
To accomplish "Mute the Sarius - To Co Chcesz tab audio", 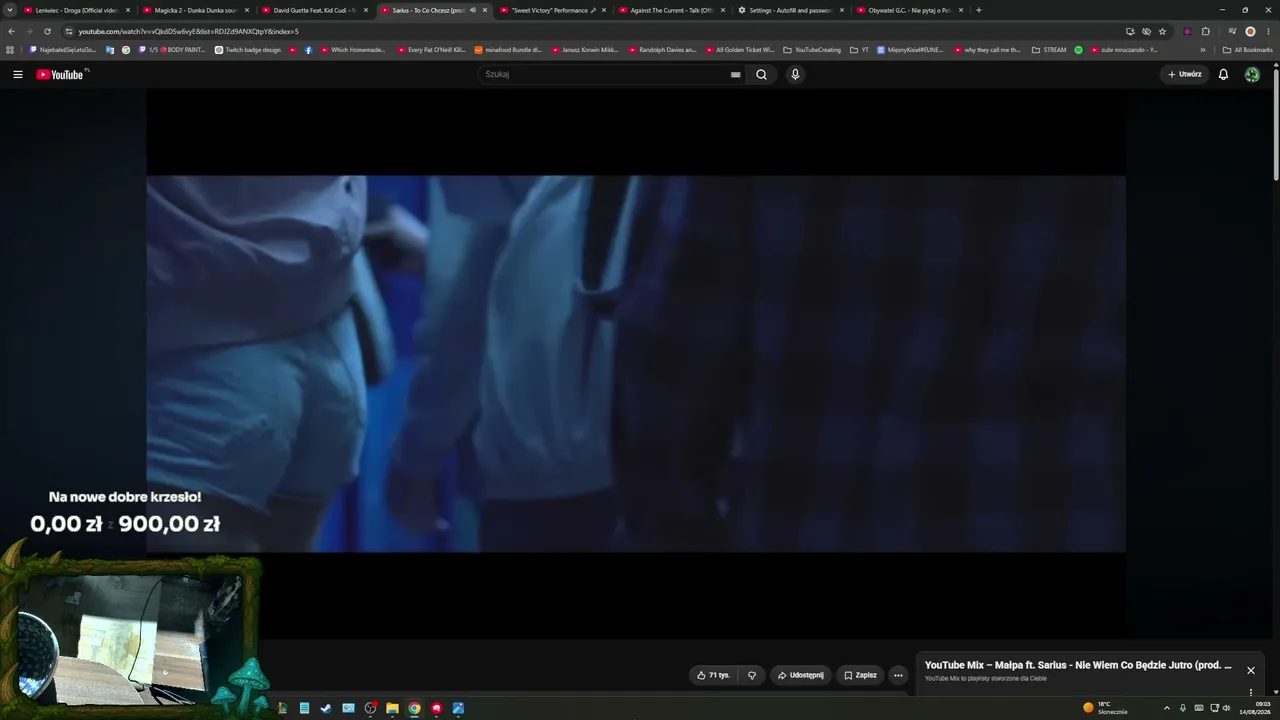I will coord(473,10).
